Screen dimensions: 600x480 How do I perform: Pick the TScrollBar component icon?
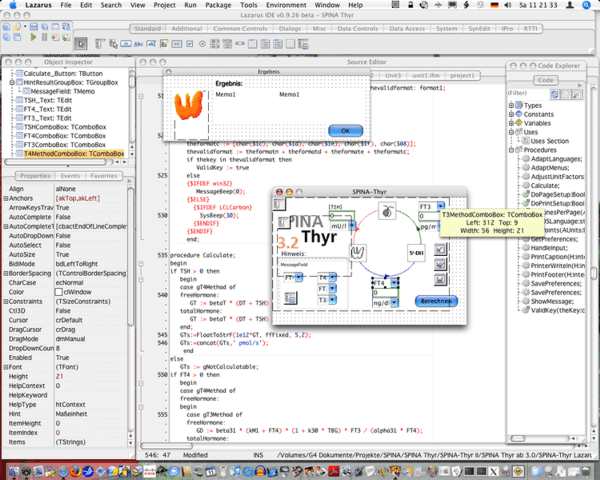pyautogui.click(x=240, y=44)
